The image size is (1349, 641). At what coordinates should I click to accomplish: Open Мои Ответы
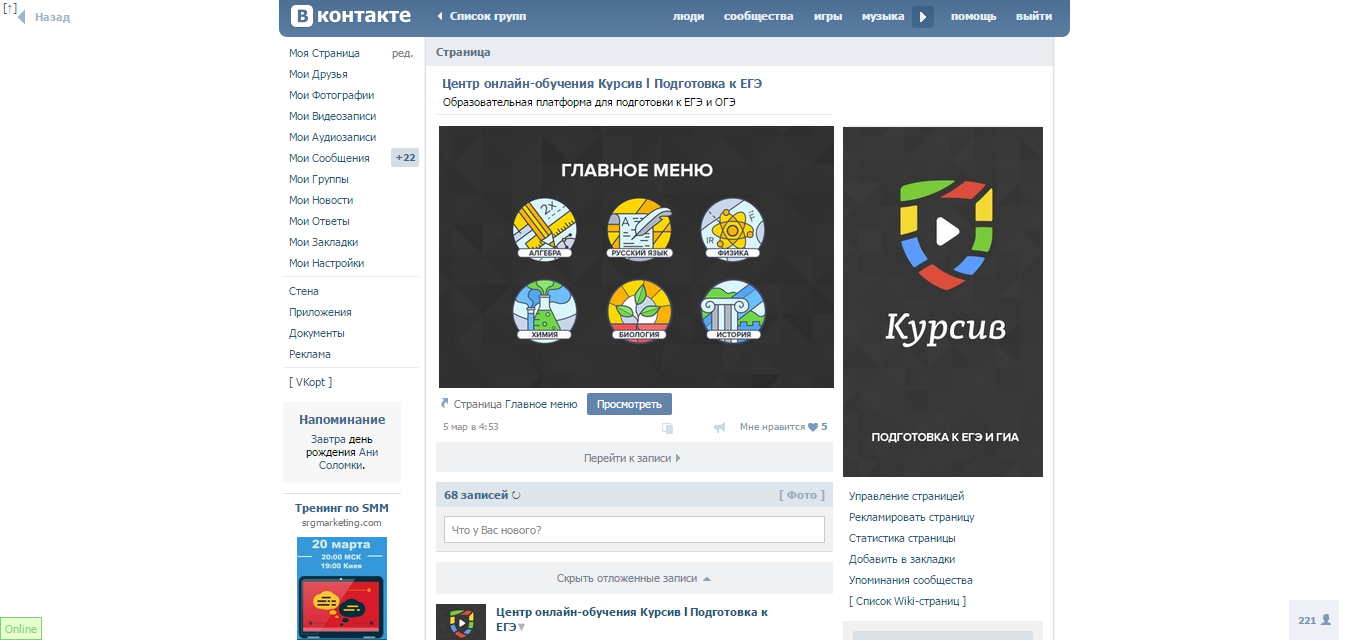pos(319,221)
